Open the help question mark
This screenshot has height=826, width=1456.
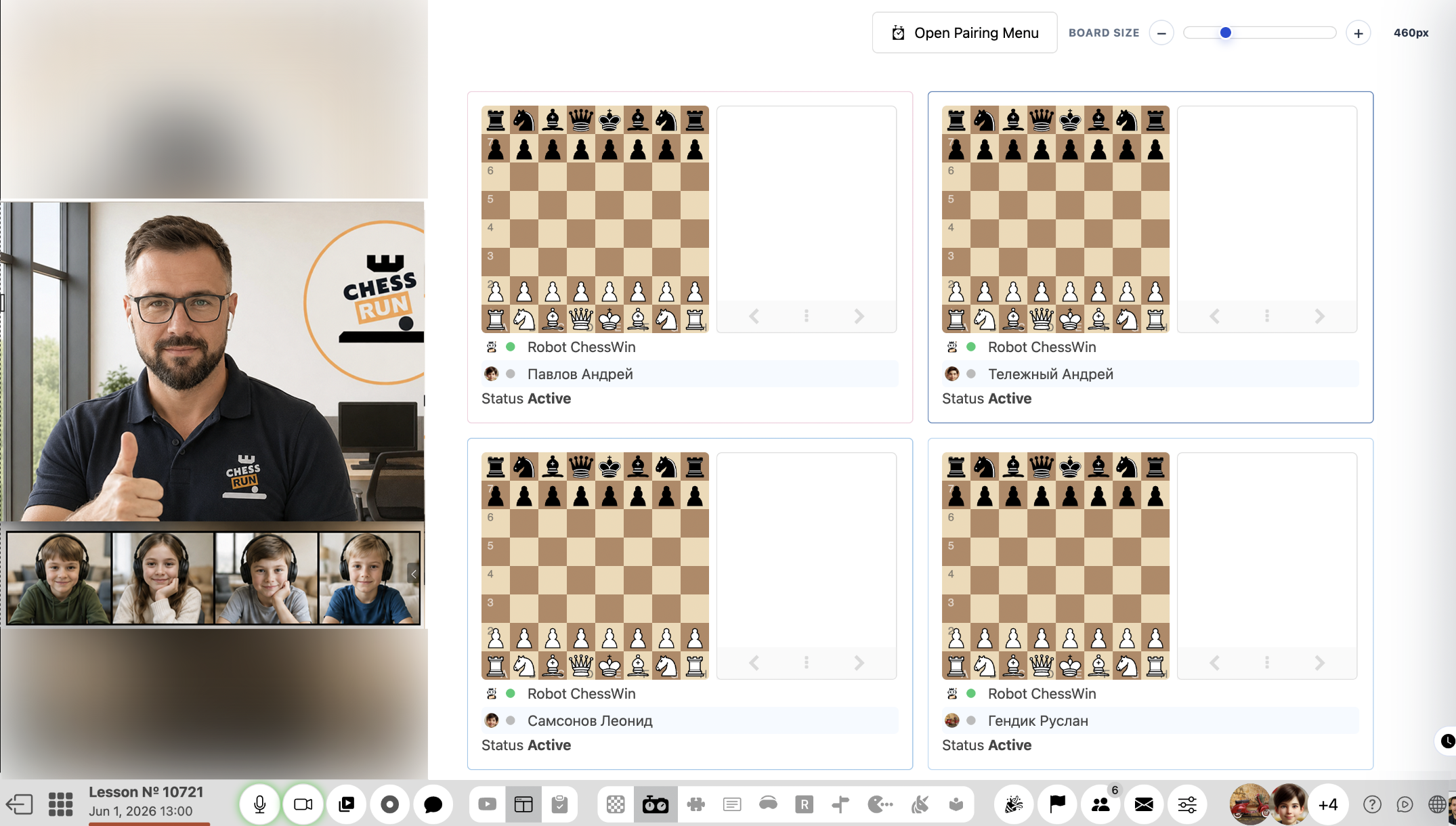pos(1372,804)
